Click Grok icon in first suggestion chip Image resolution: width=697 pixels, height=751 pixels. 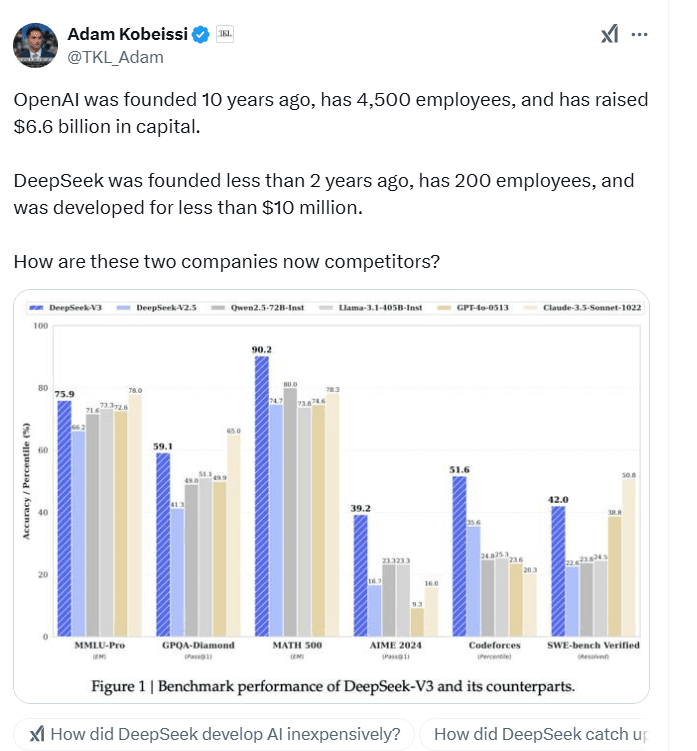coord(36,734)
